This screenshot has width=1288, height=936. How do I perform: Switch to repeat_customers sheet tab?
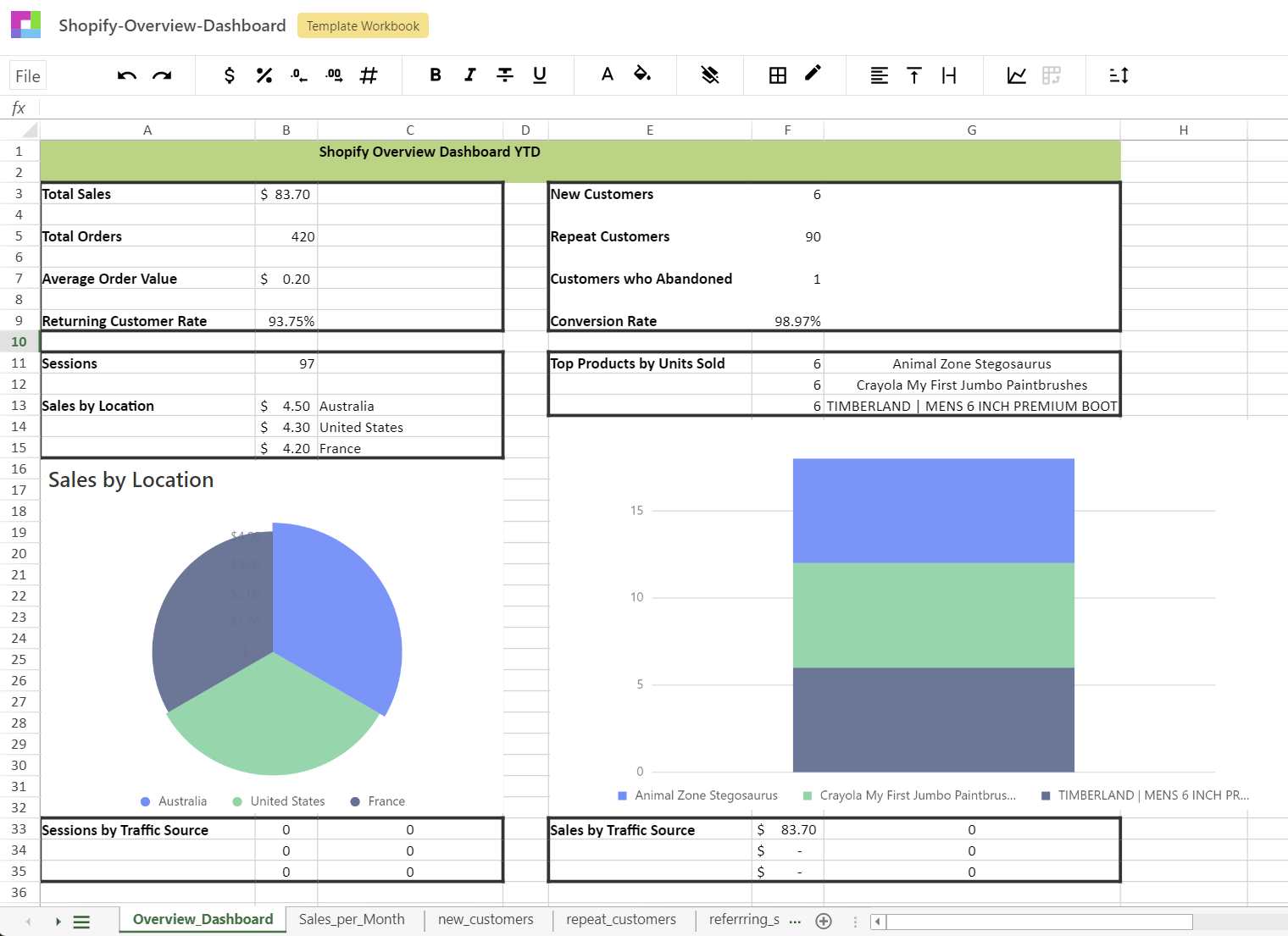pyautogui.click(x=621, y=919)
